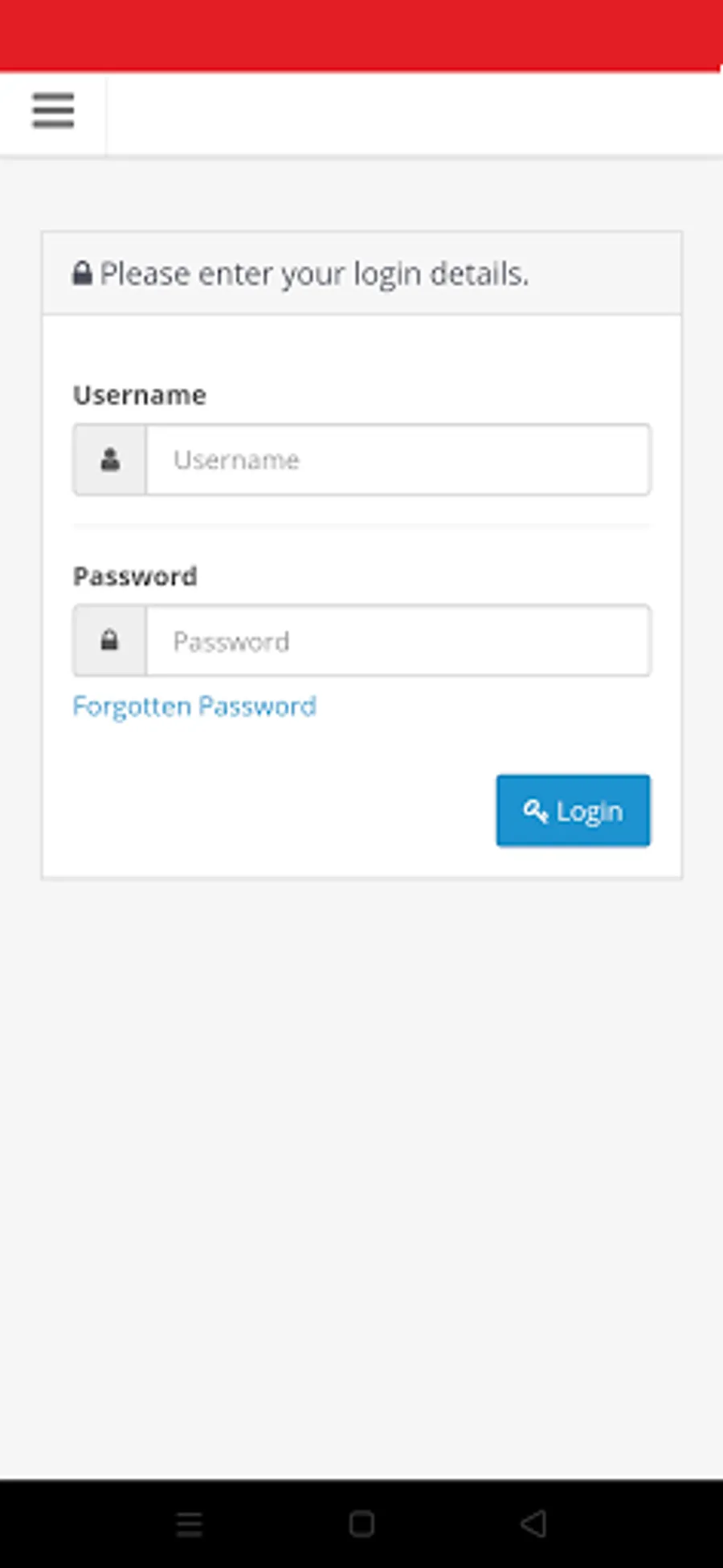Click the empty white header bar area
The height and width of the screenshot is (1568, 723).
(x=414, y=112)
